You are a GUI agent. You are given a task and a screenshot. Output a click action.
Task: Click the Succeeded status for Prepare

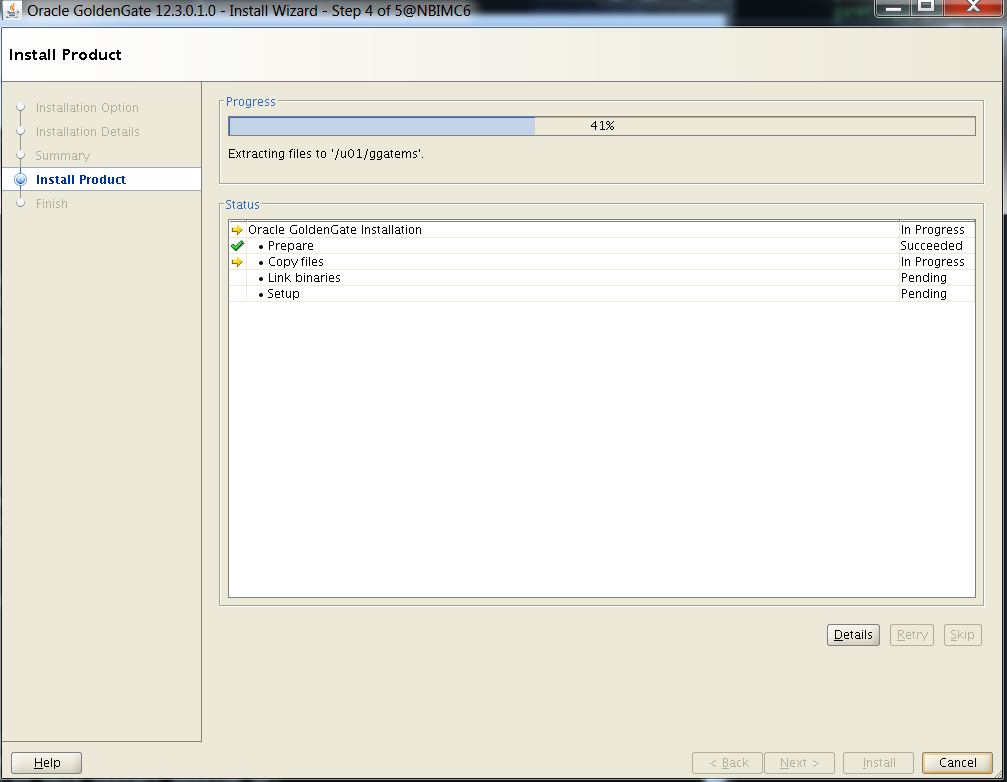point(930,246)
